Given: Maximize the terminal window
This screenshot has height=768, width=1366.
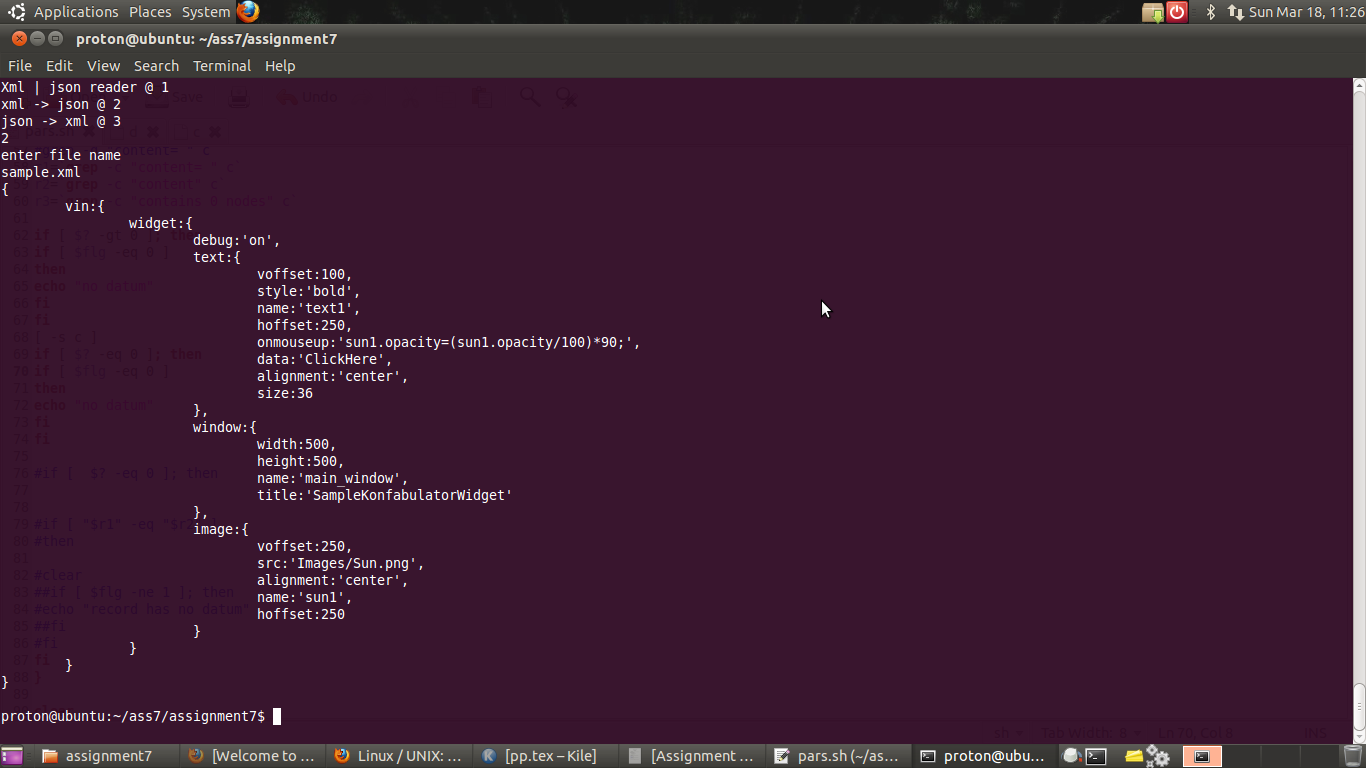Looking at the screenshot, I should click(x=57, y=39).
